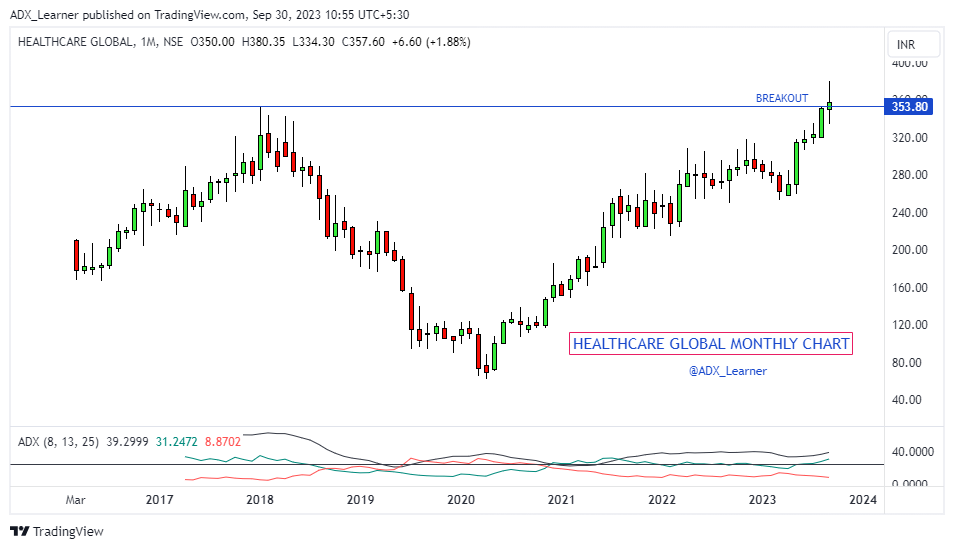Click the 40.0000 ADX axis label

tap(913, 452)
